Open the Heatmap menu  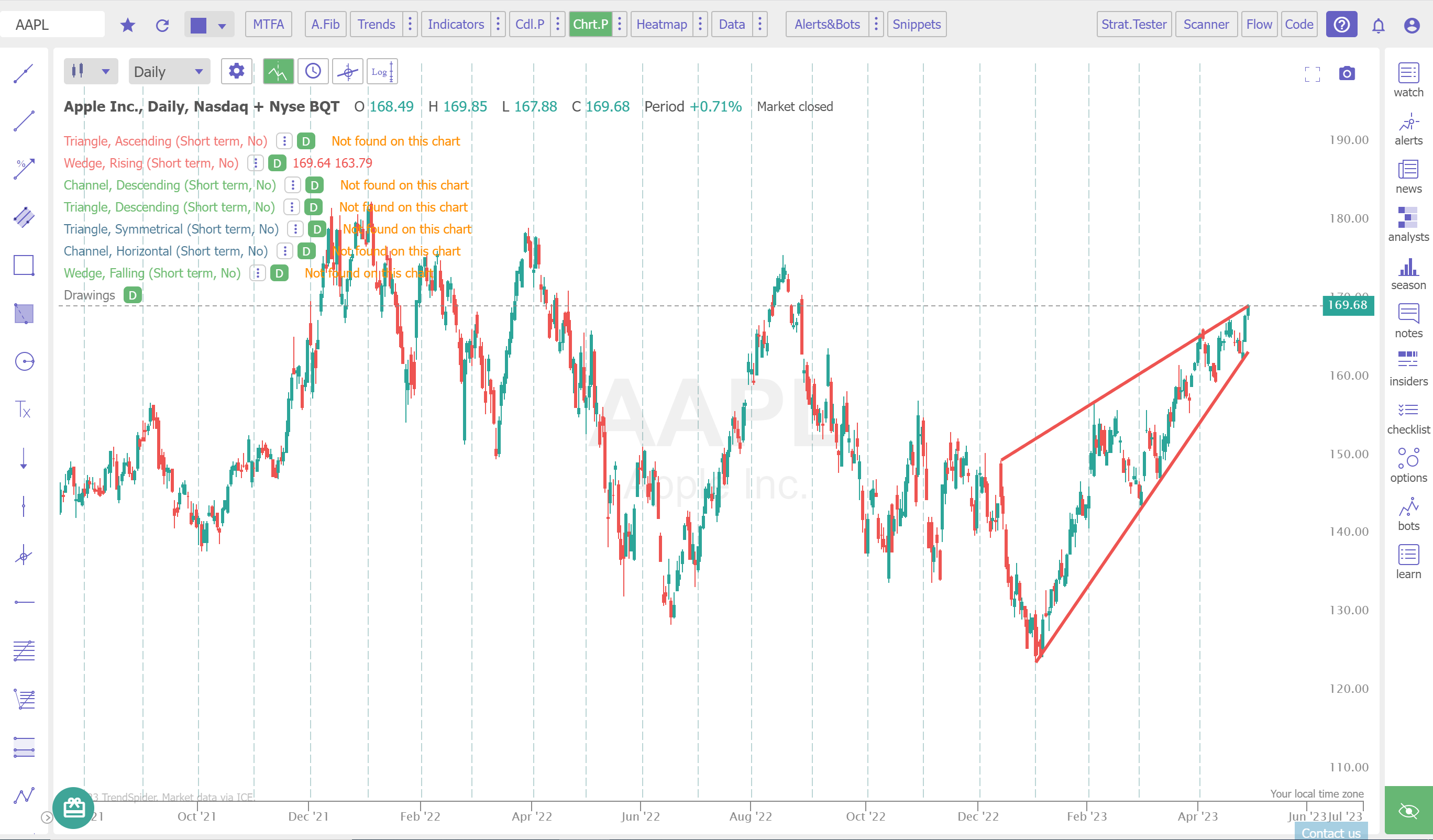pos(662,25)
